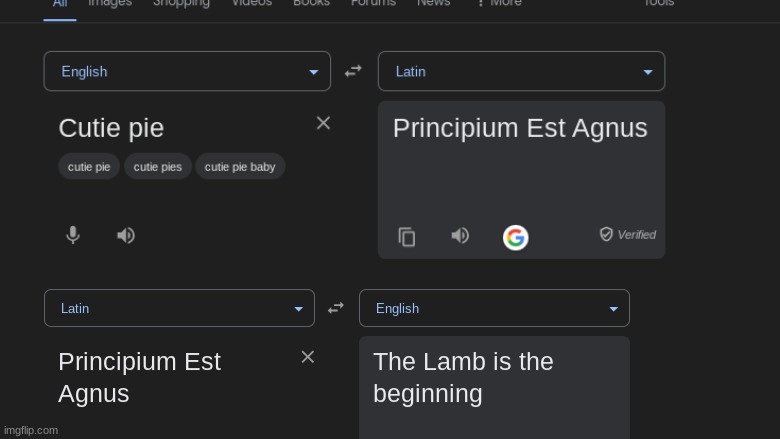Open the Latin target language dropdown
This screenshot has height=439, width=780.
click(521, 71)
